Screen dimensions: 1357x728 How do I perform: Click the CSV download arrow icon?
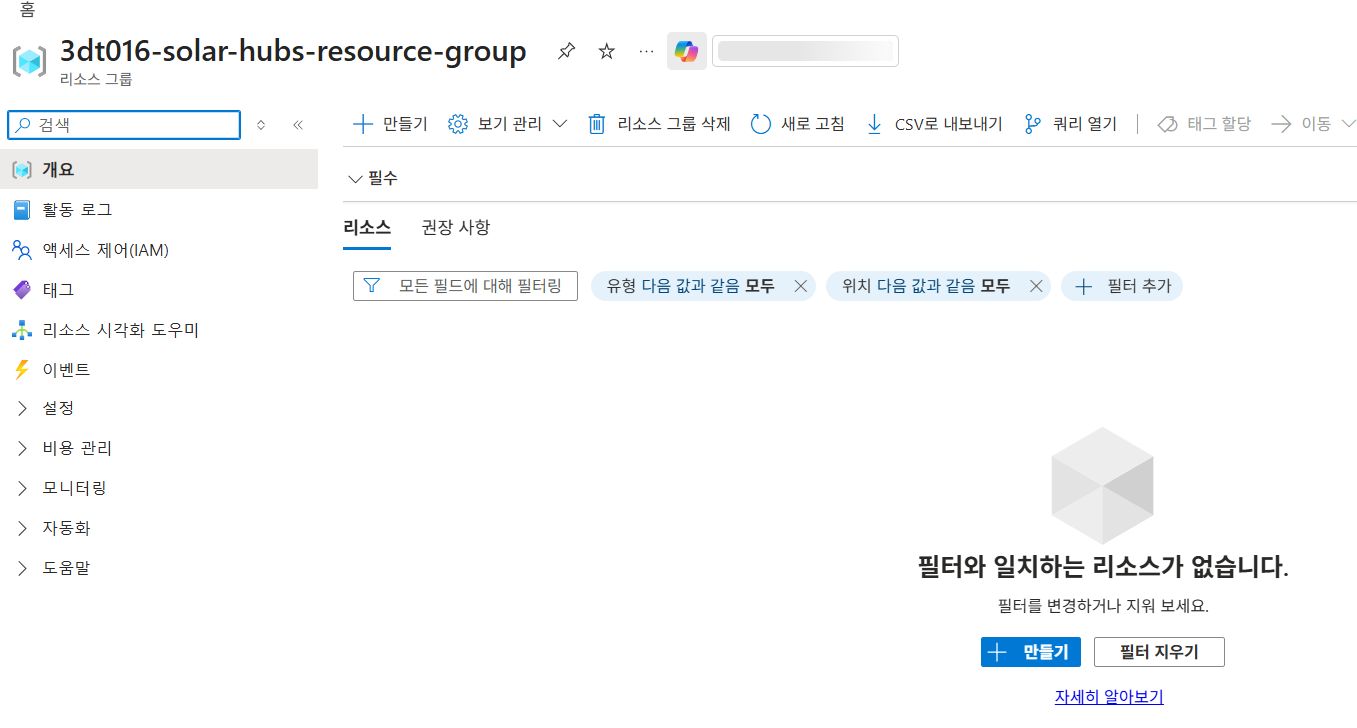coord(874,124)
